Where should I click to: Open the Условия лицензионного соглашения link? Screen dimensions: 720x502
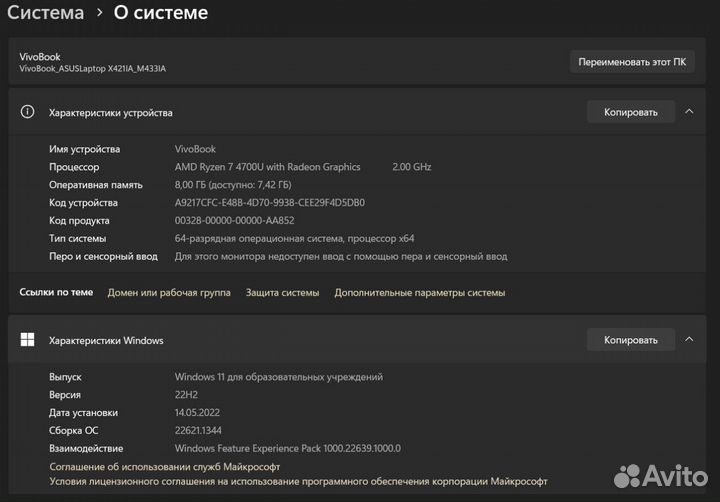(x=298, y=482)
